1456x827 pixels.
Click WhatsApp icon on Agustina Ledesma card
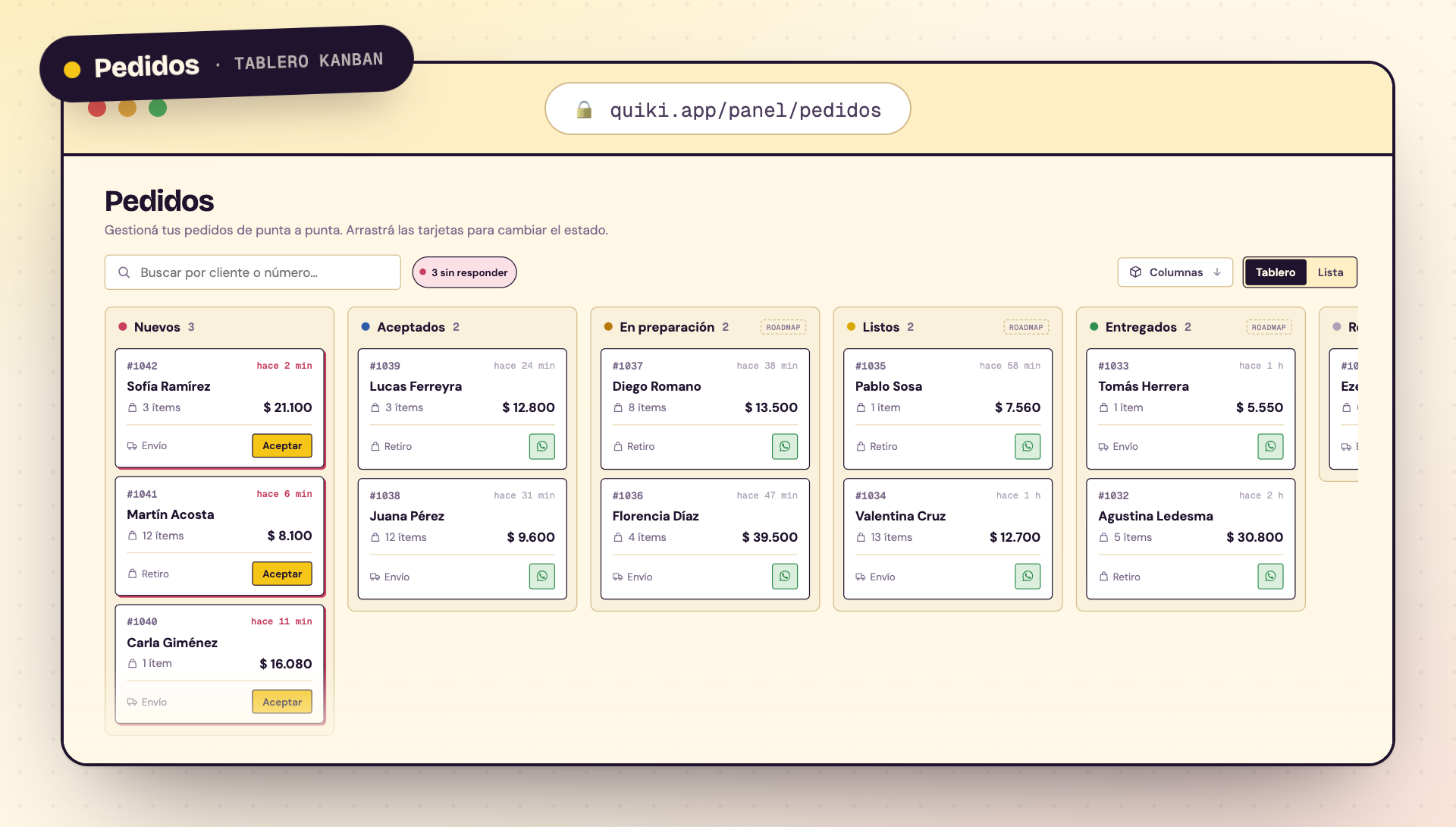coord(1270,577)
